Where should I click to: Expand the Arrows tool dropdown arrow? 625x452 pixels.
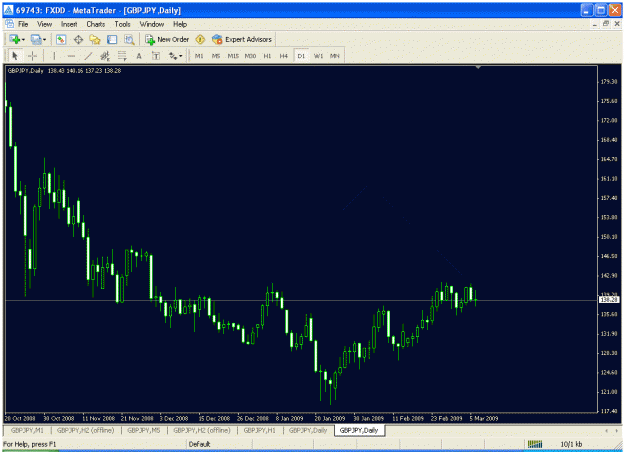(x=181, y=56)
